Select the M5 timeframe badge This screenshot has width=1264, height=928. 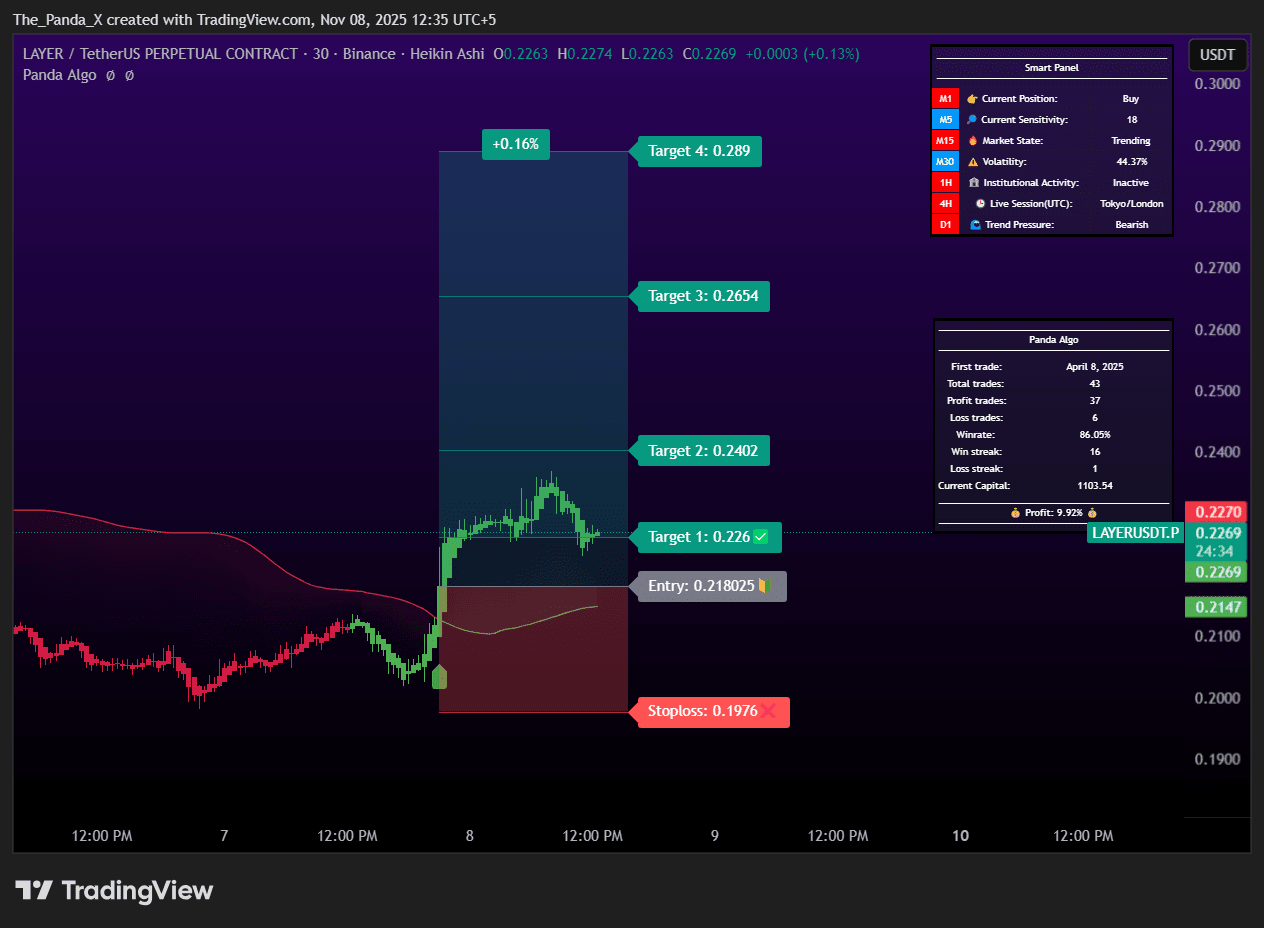pyautogui.click(x=945, y=120)
